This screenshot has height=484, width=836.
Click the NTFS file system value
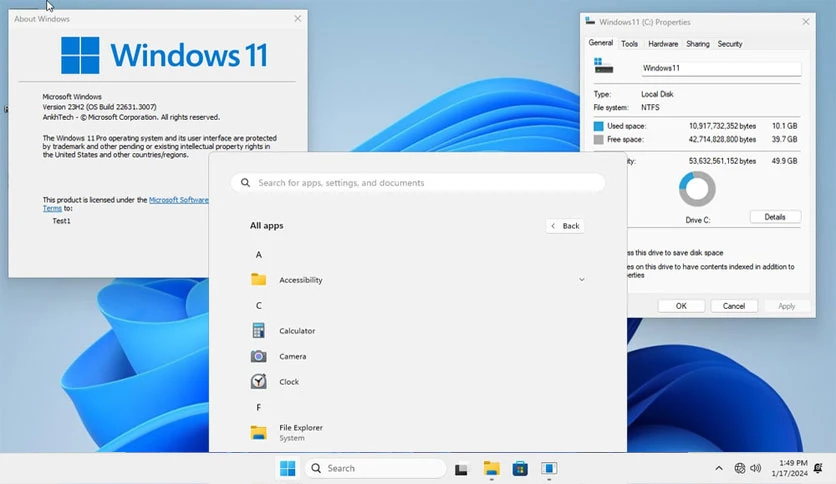[650, 108]
